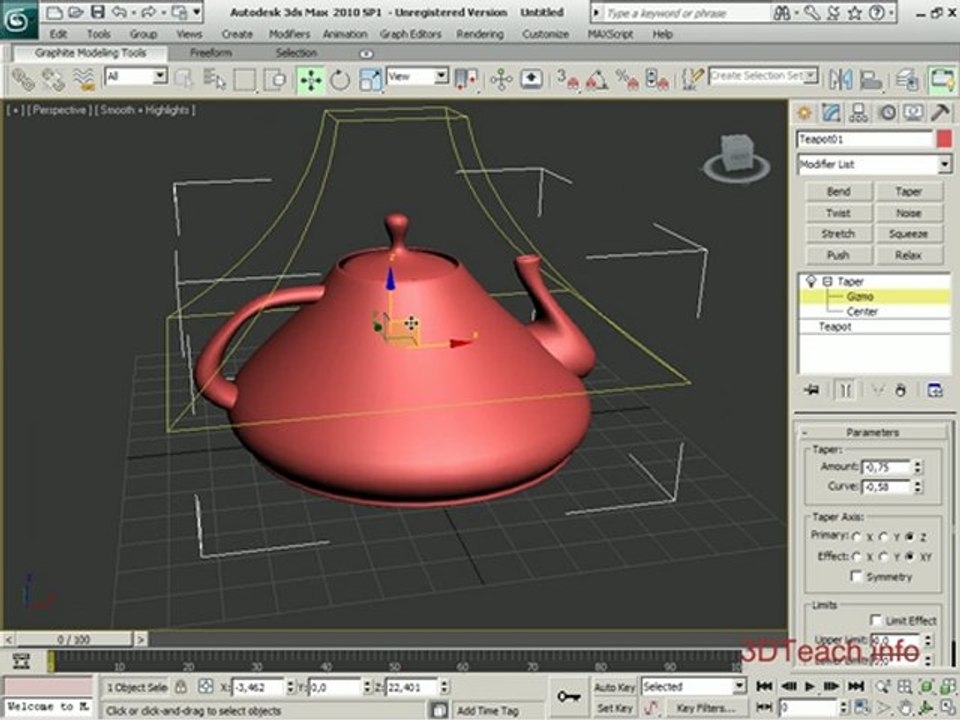Switch to the Freeform ribbon tab
This screenshot has height=720, width=960.
point(211,53)
